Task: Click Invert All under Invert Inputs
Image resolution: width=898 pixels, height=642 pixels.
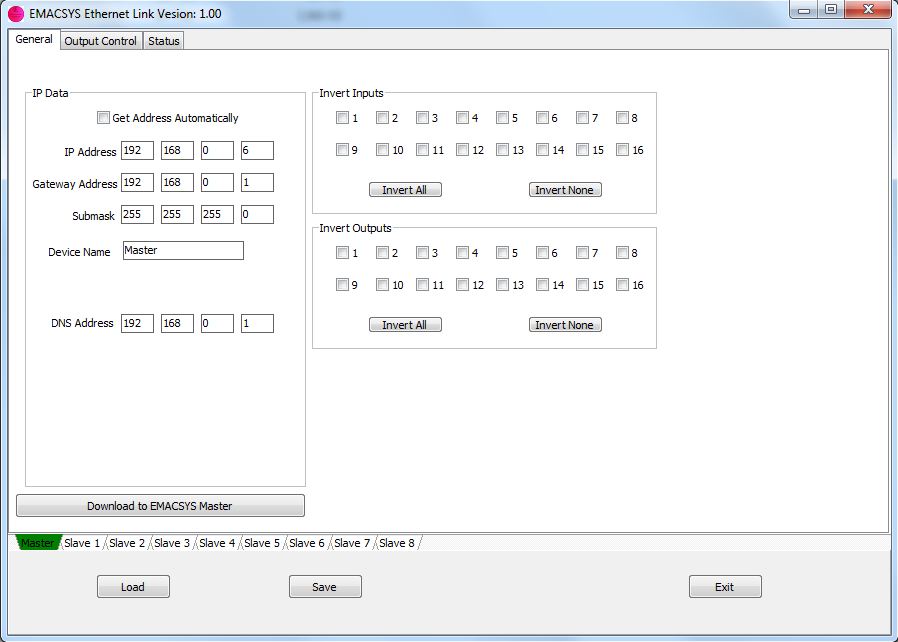Action: [x=405, y=190]
